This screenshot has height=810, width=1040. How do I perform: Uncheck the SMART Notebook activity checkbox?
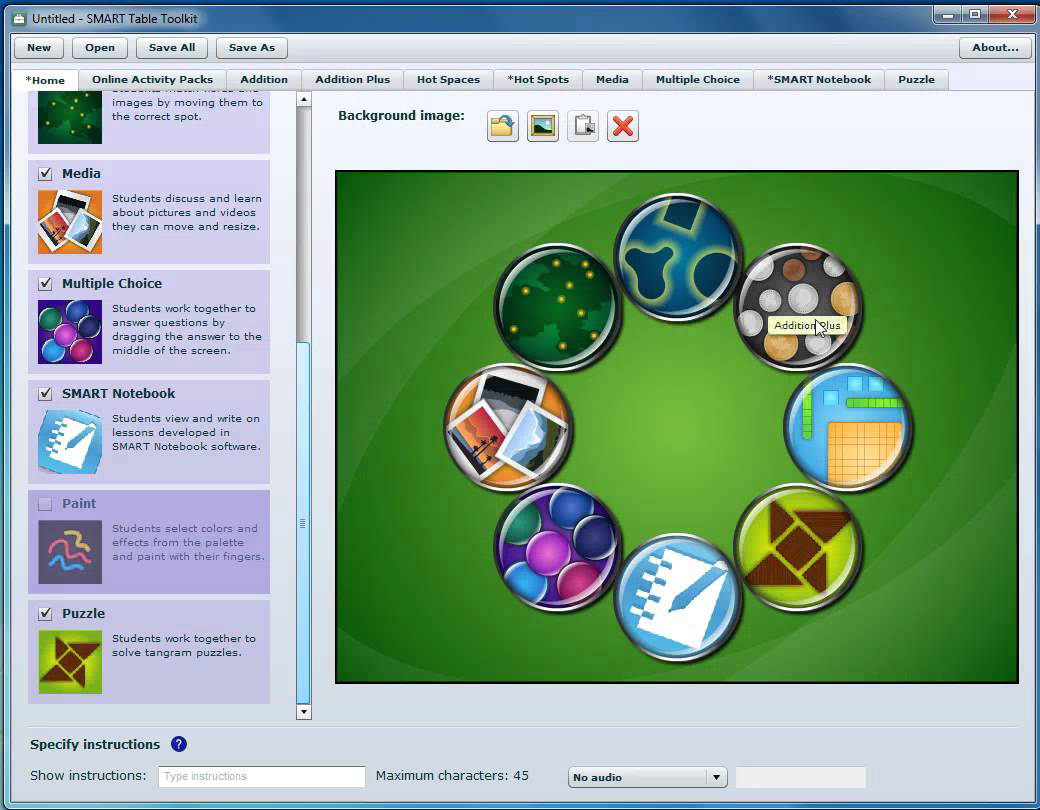point(45,394)
